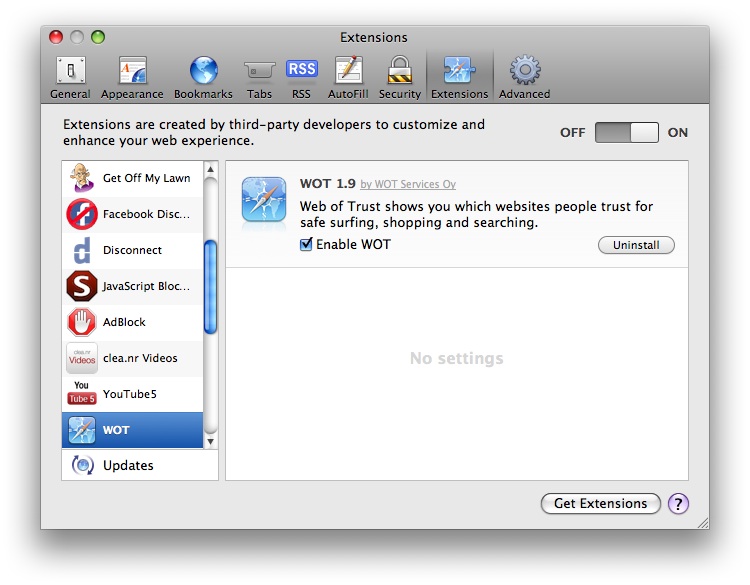Select the 'YouTube5' list row text
The width and height of the screenshot is (750, 585).
130,394
